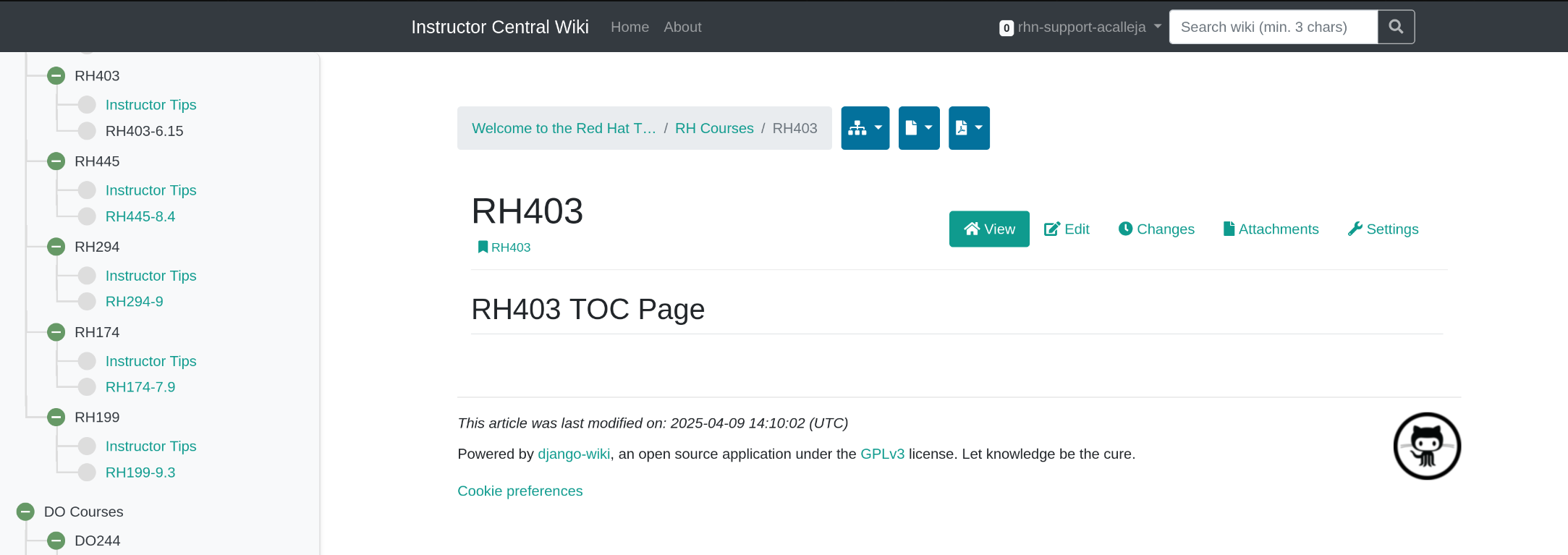Select the DO244 label in sidebar tree
Viewport: 1568px width, 555px height.
pyautogui.click(x=97, y=541)
